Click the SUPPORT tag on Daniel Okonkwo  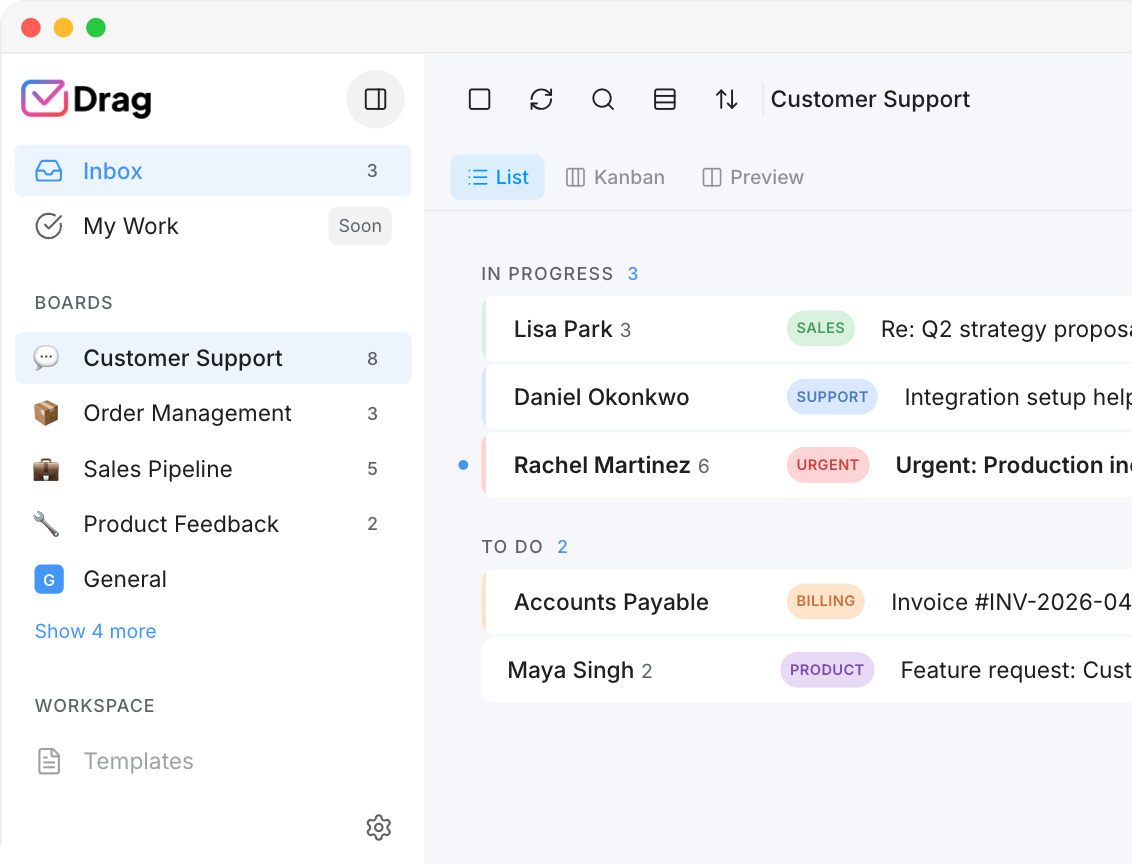pyautogui.click(x=832, y=397)
